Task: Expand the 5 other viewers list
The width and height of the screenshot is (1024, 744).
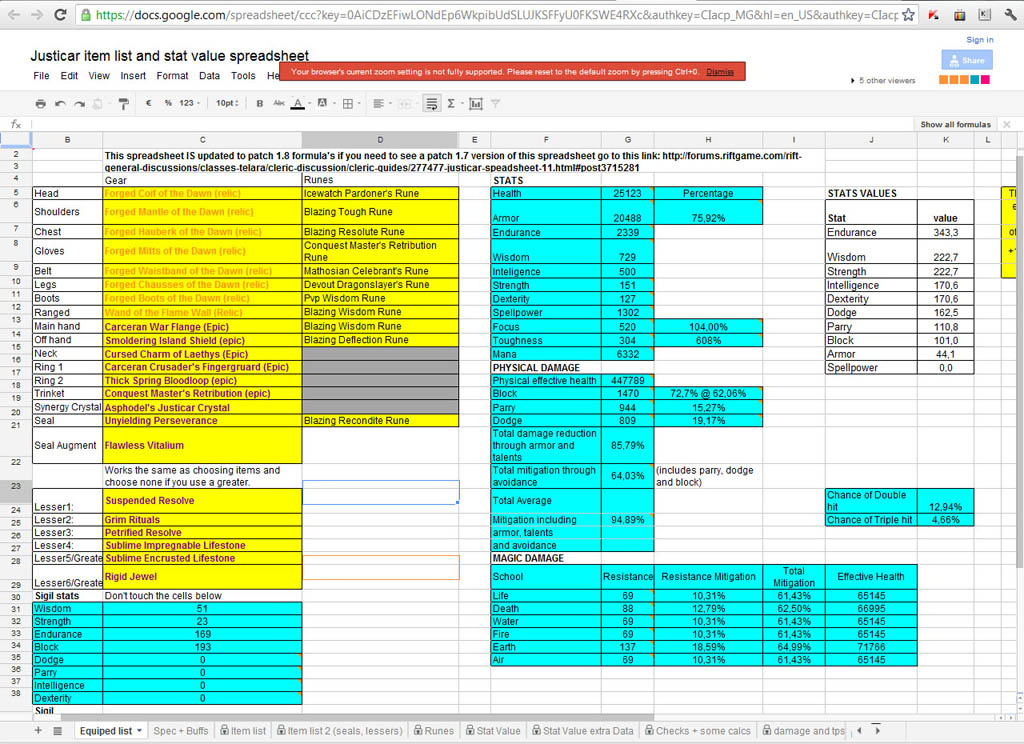Action: click(x=883, y=80)
